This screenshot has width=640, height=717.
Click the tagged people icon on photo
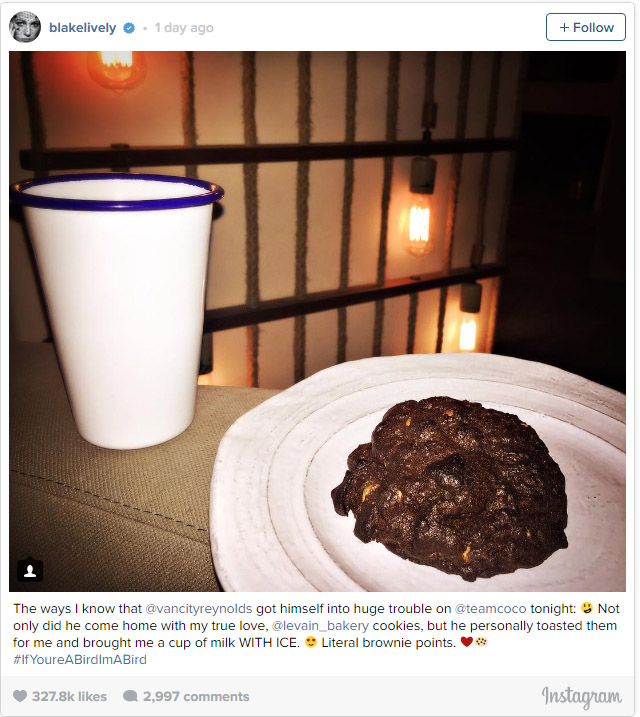[x=30, y=571]
